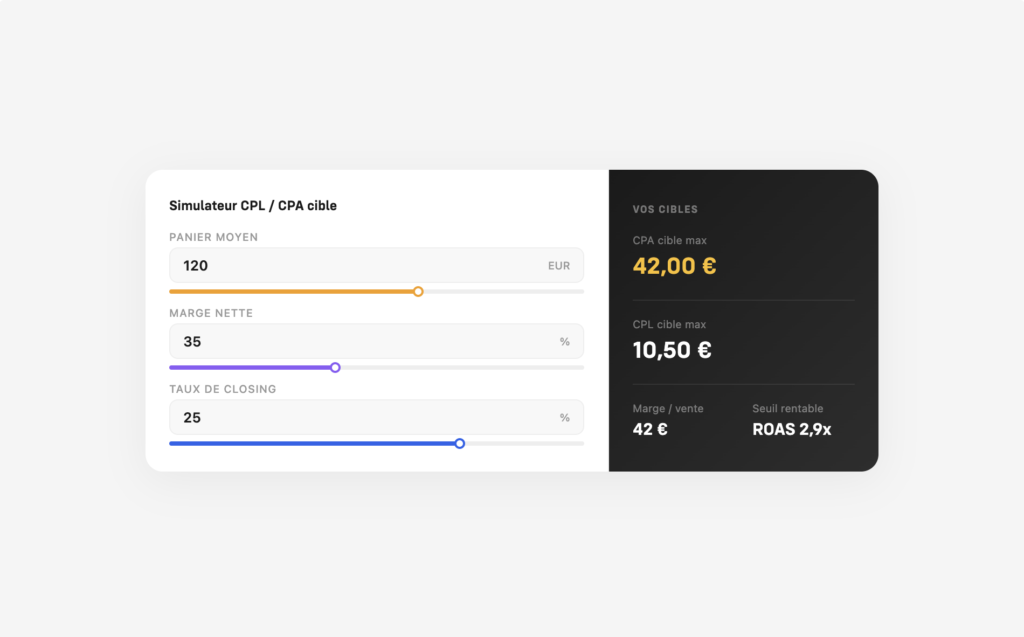Click the grey unfilled part of Marge Nette slider
Screen dimensions: 1024x637
pyautogui.click(x=460, y=368)
